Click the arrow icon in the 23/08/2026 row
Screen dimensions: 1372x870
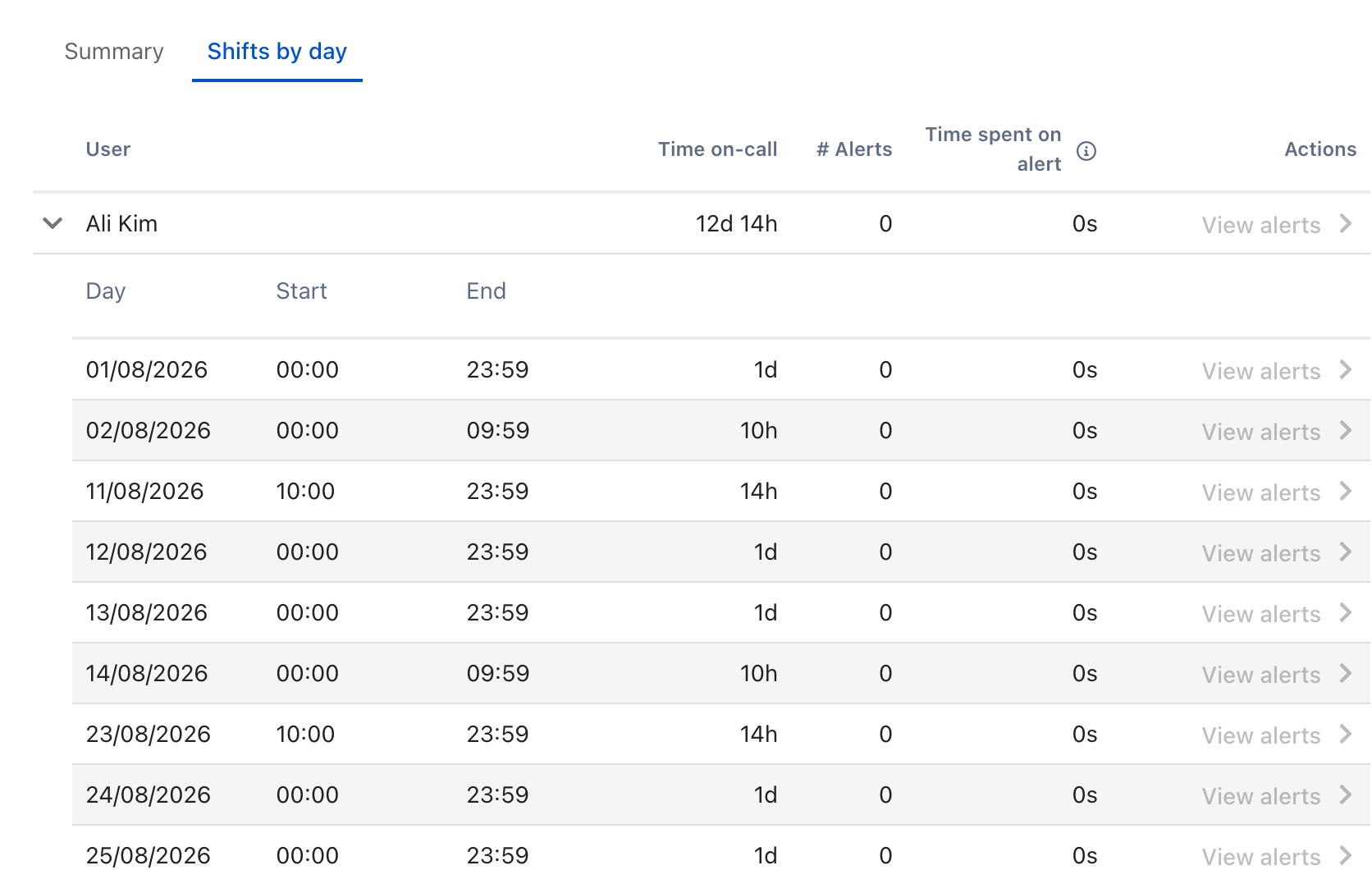tap(1346, 734)
